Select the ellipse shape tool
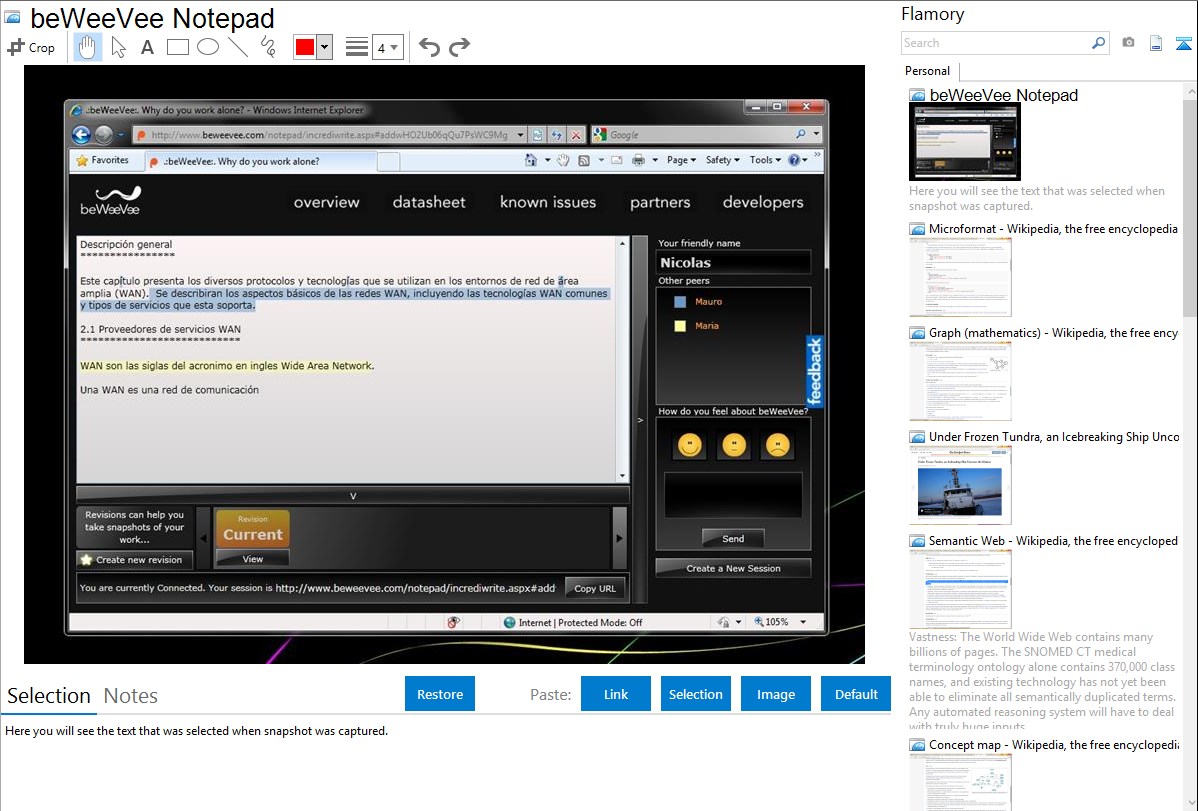1198x811 pixels. [208, 47]
